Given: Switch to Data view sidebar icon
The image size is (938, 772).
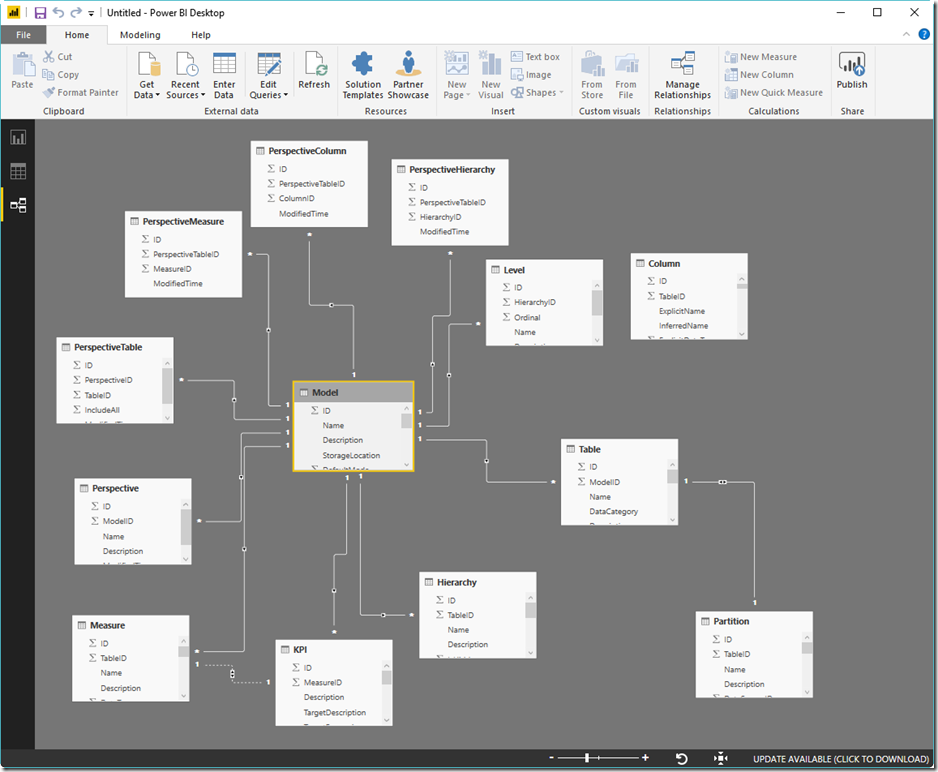Looking at the screenshot, I should coord(18,172).
